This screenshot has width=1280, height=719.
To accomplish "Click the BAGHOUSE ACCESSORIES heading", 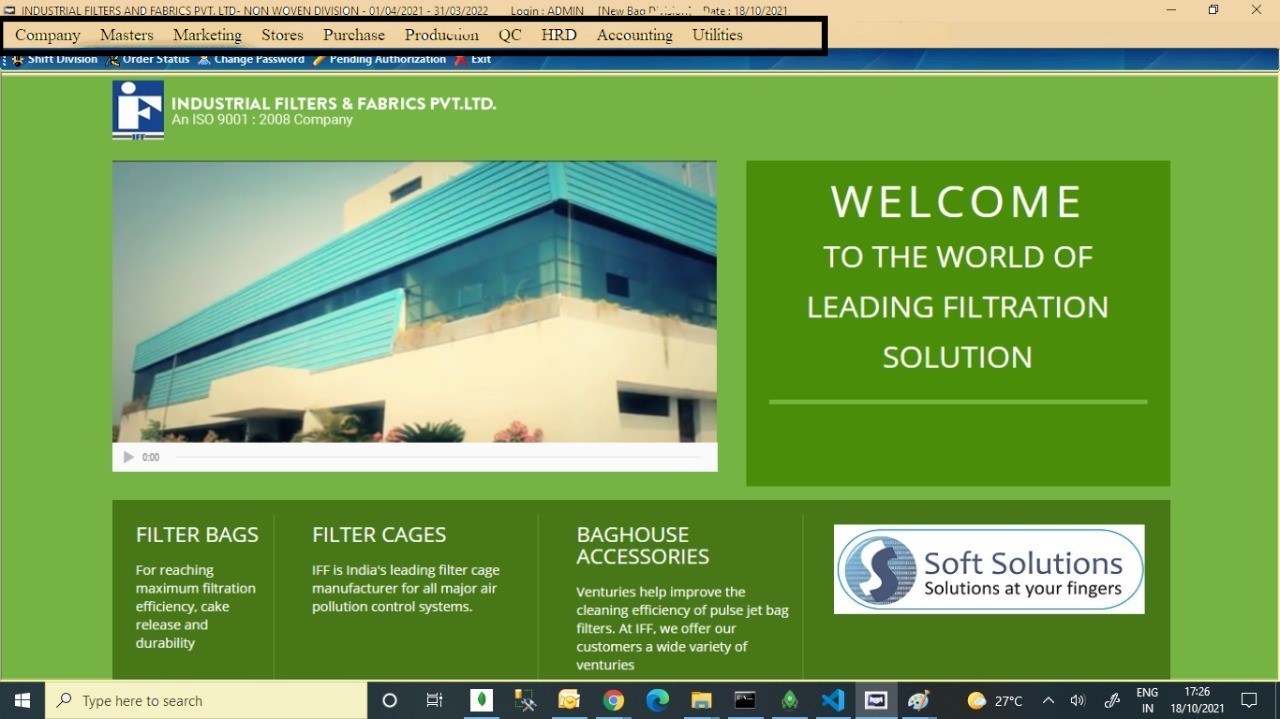I will 643,546.
